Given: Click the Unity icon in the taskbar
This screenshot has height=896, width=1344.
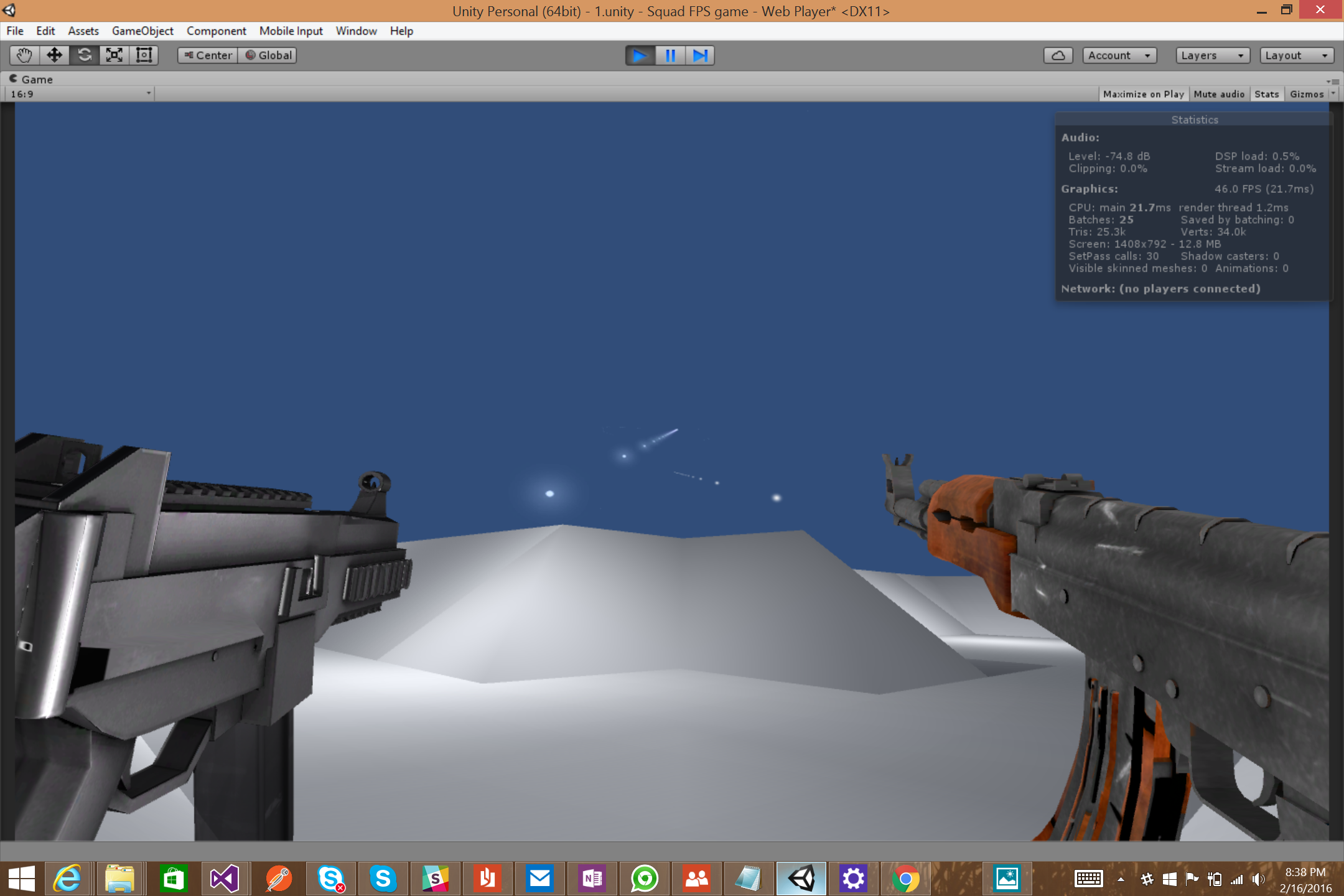Looking at the screenshot, I should point(801,879).
